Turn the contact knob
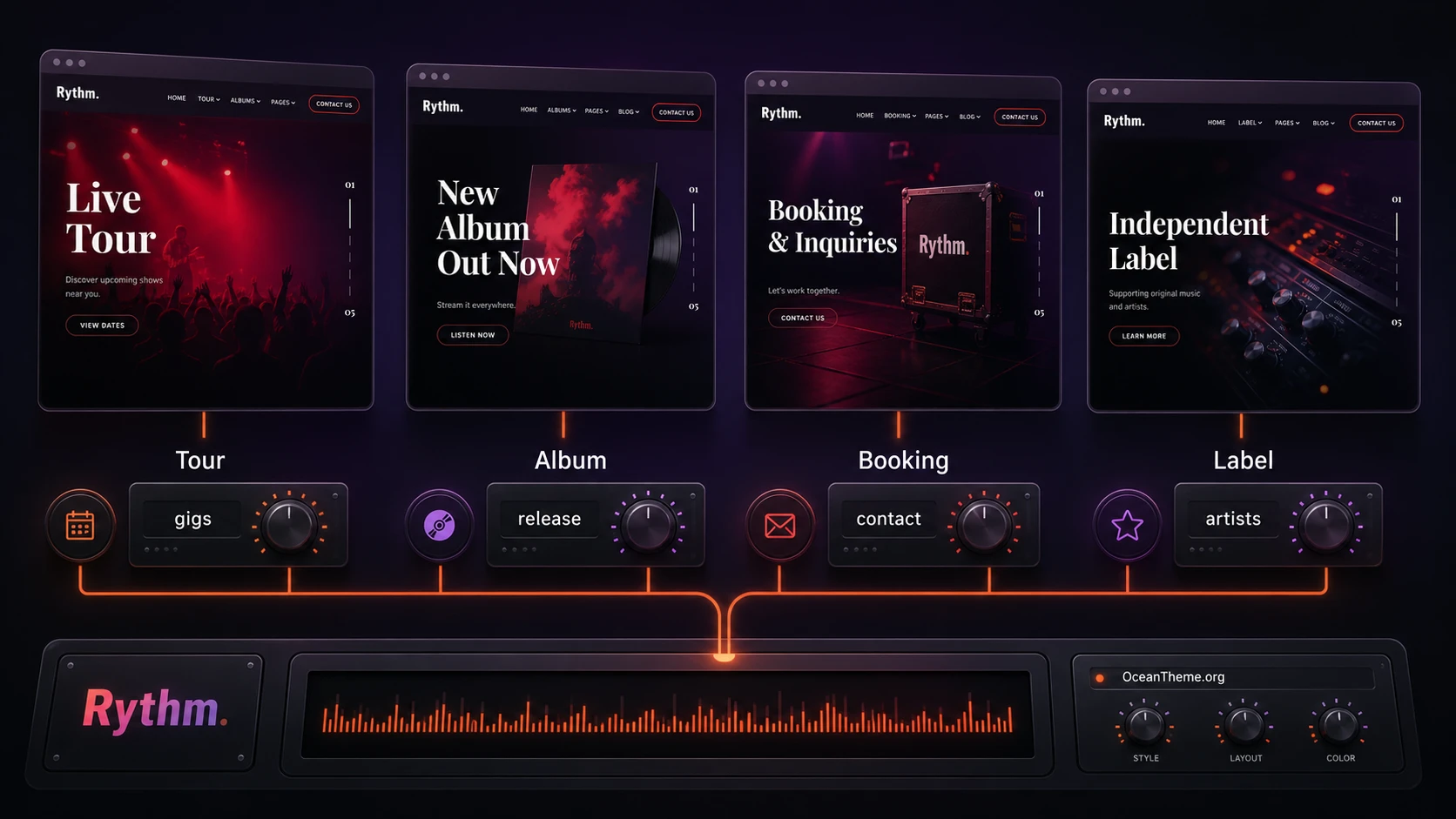The height and width of the screenshot is (819, 1456). click(984, 525)
